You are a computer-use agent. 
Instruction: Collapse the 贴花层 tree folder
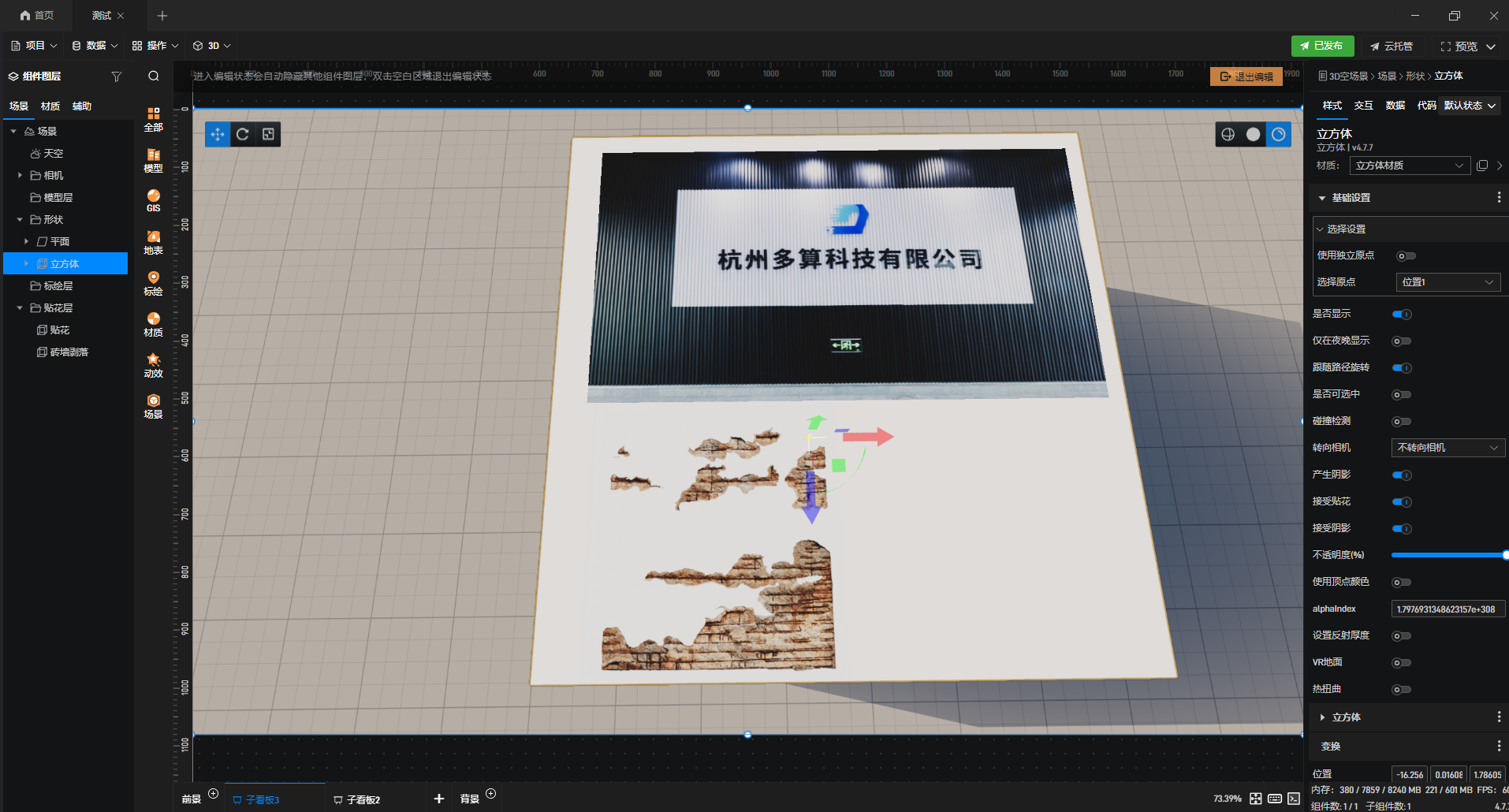coord(20,307)
